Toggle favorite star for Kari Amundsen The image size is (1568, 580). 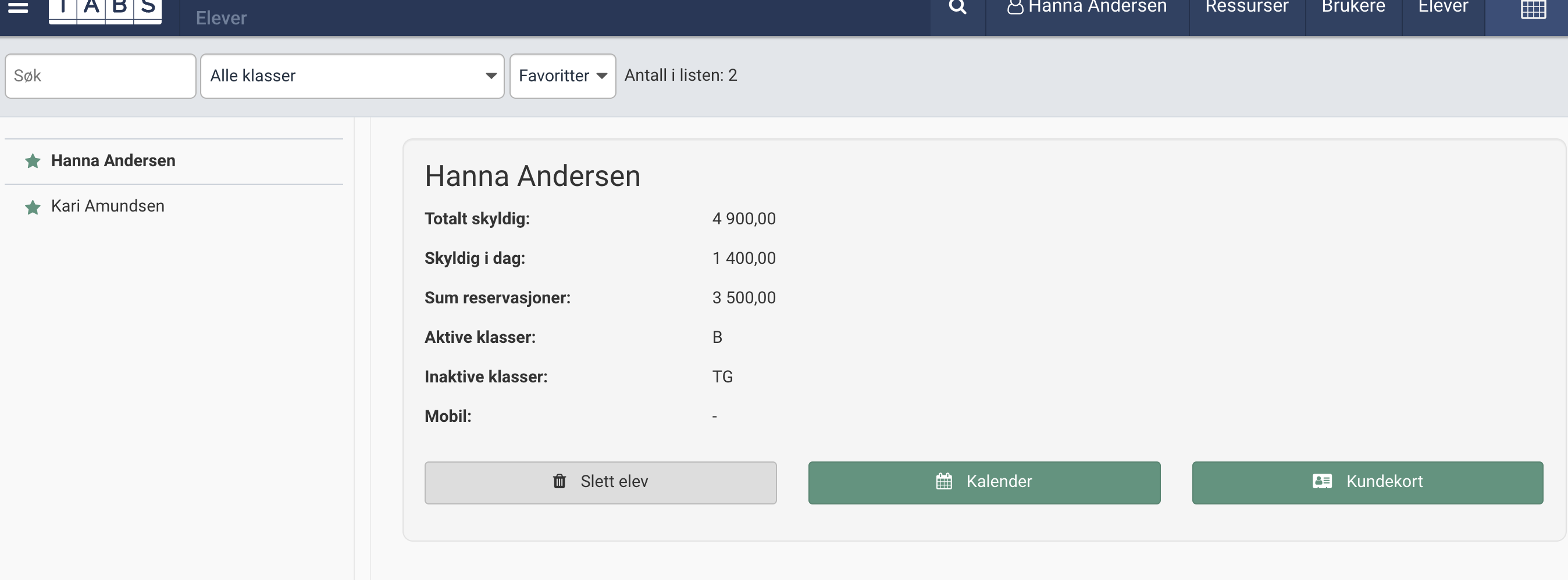[33, 207]
